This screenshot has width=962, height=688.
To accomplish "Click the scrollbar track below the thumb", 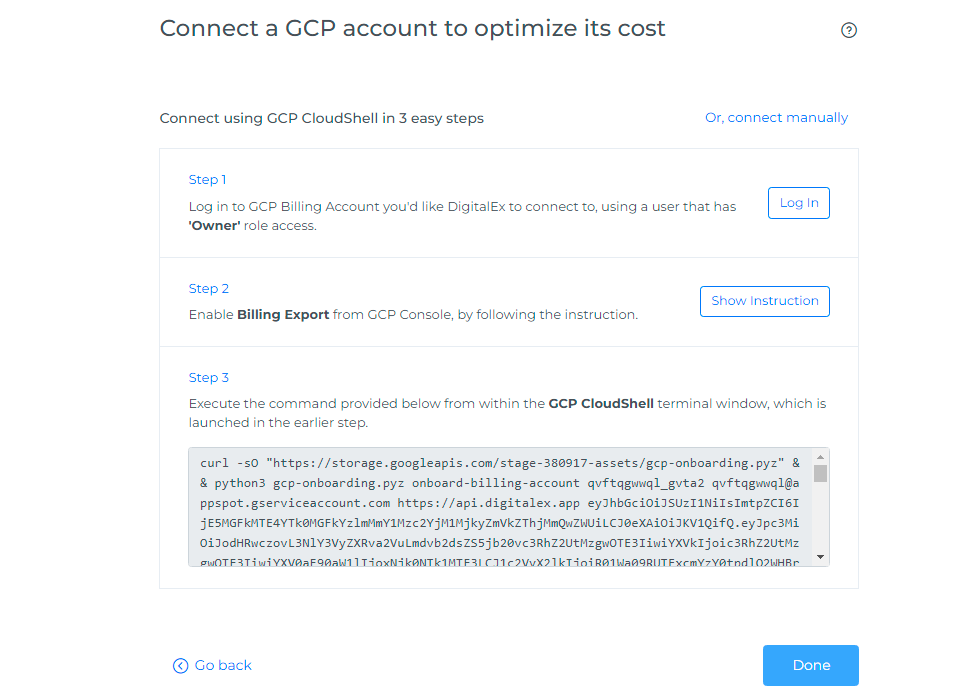I will [820, 518].
